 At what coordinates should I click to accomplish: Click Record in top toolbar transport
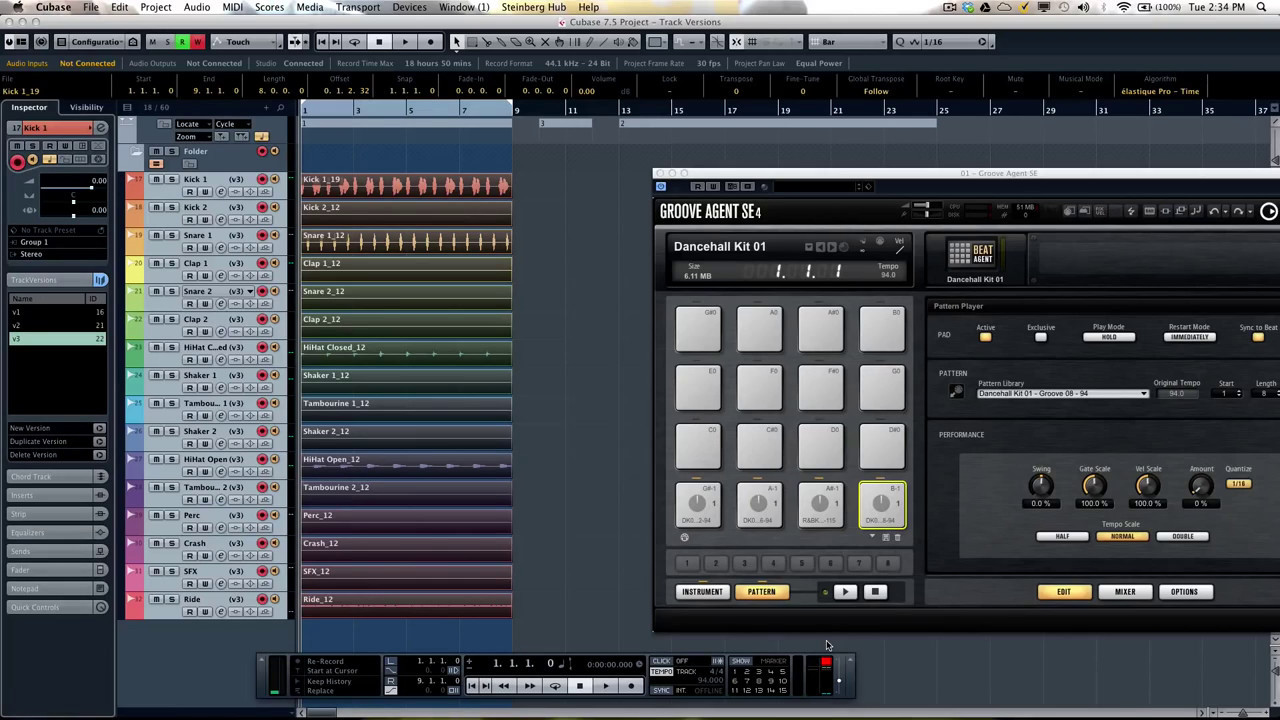click(431, 42)
